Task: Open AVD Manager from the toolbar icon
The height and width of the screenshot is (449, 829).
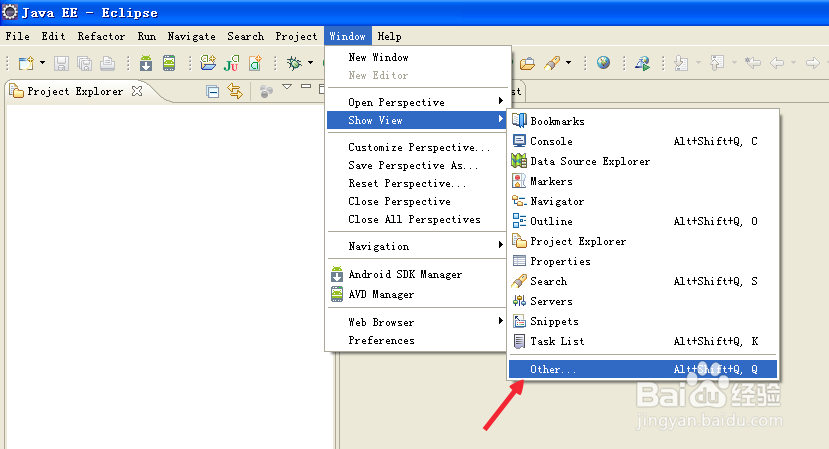Action: [x=169, y=63]
